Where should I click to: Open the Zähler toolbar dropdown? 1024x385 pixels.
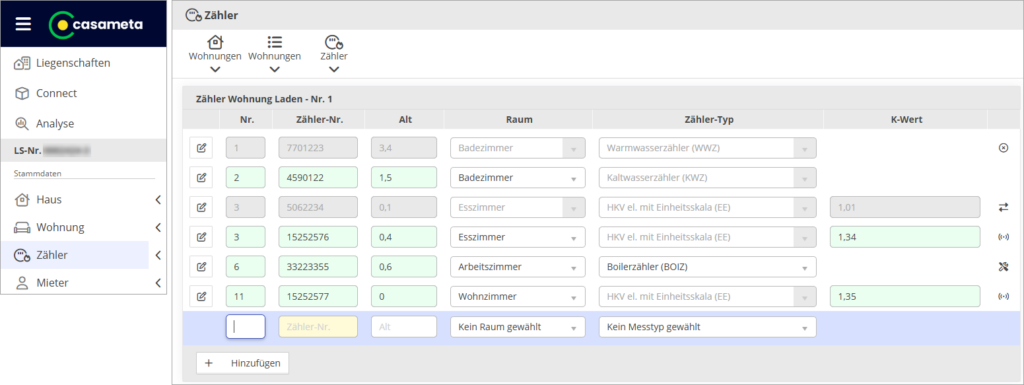coord(334,54)
